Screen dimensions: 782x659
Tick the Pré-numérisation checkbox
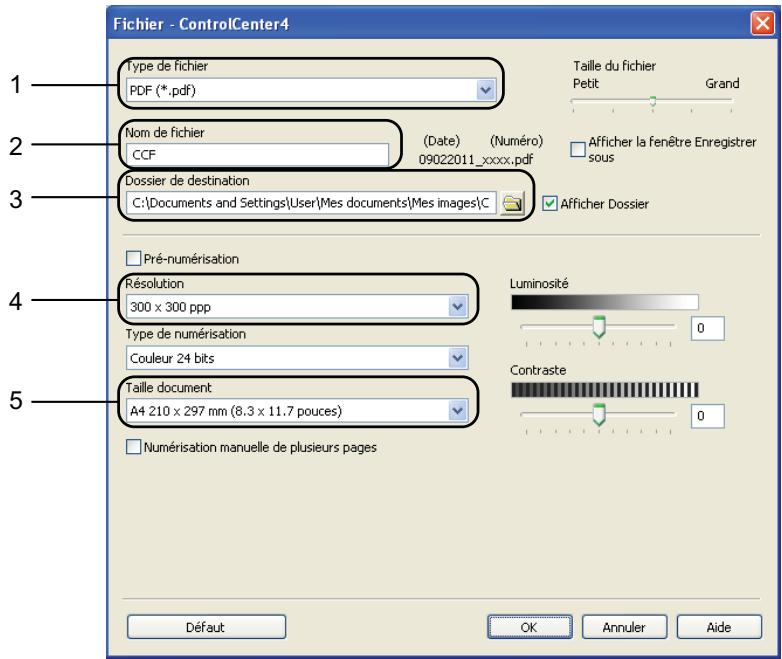tap(133, 258)
